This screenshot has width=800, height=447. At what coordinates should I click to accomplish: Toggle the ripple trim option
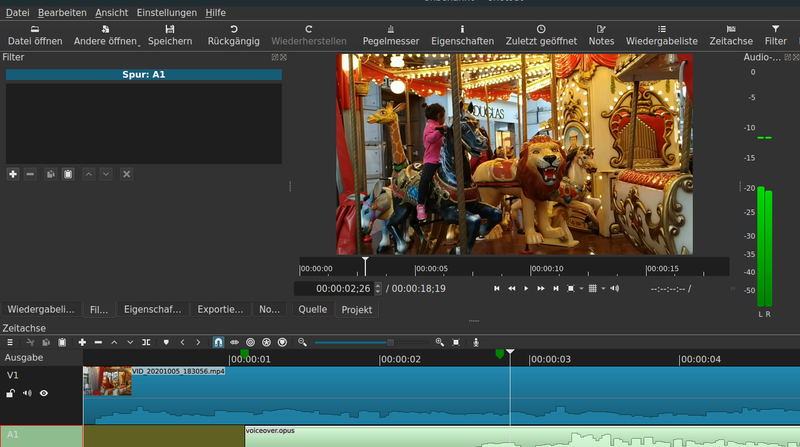tap(251, 342)
